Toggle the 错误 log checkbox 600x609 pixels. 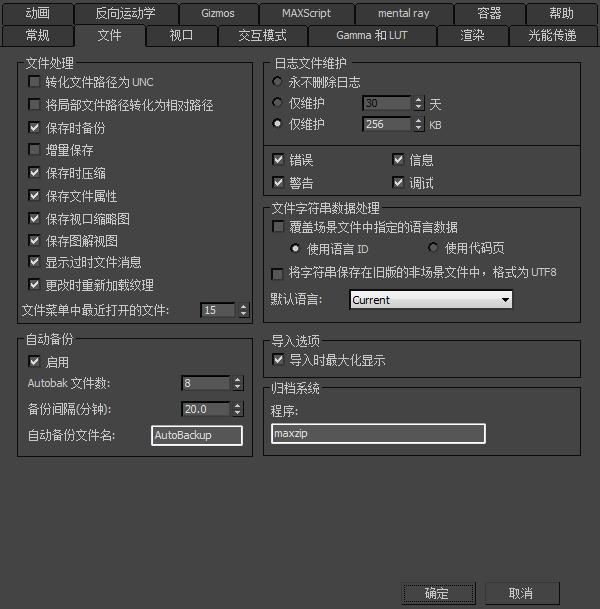pos(278,160)
